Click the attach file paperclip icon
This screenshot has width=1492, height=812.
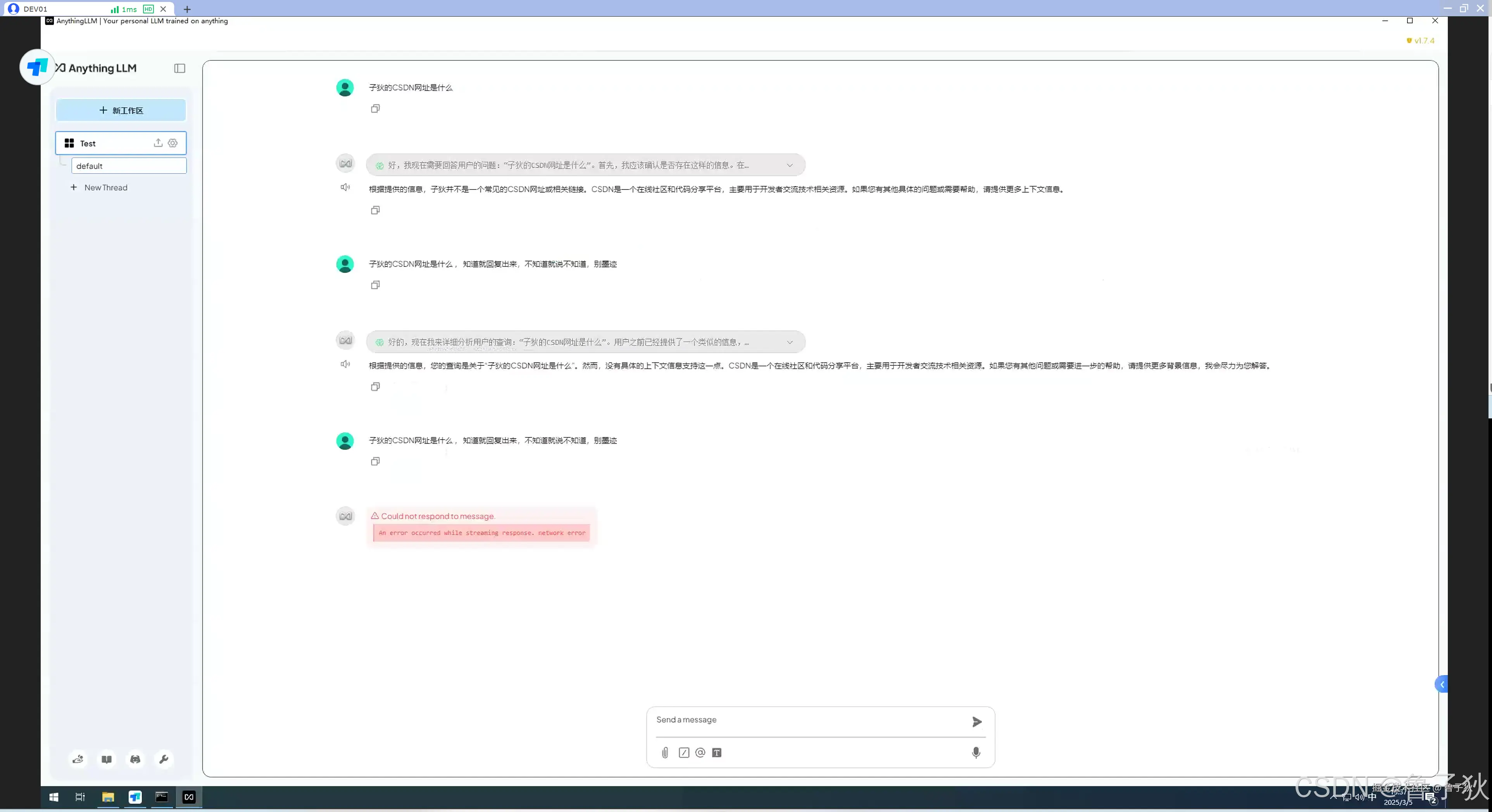pos(665,752)
